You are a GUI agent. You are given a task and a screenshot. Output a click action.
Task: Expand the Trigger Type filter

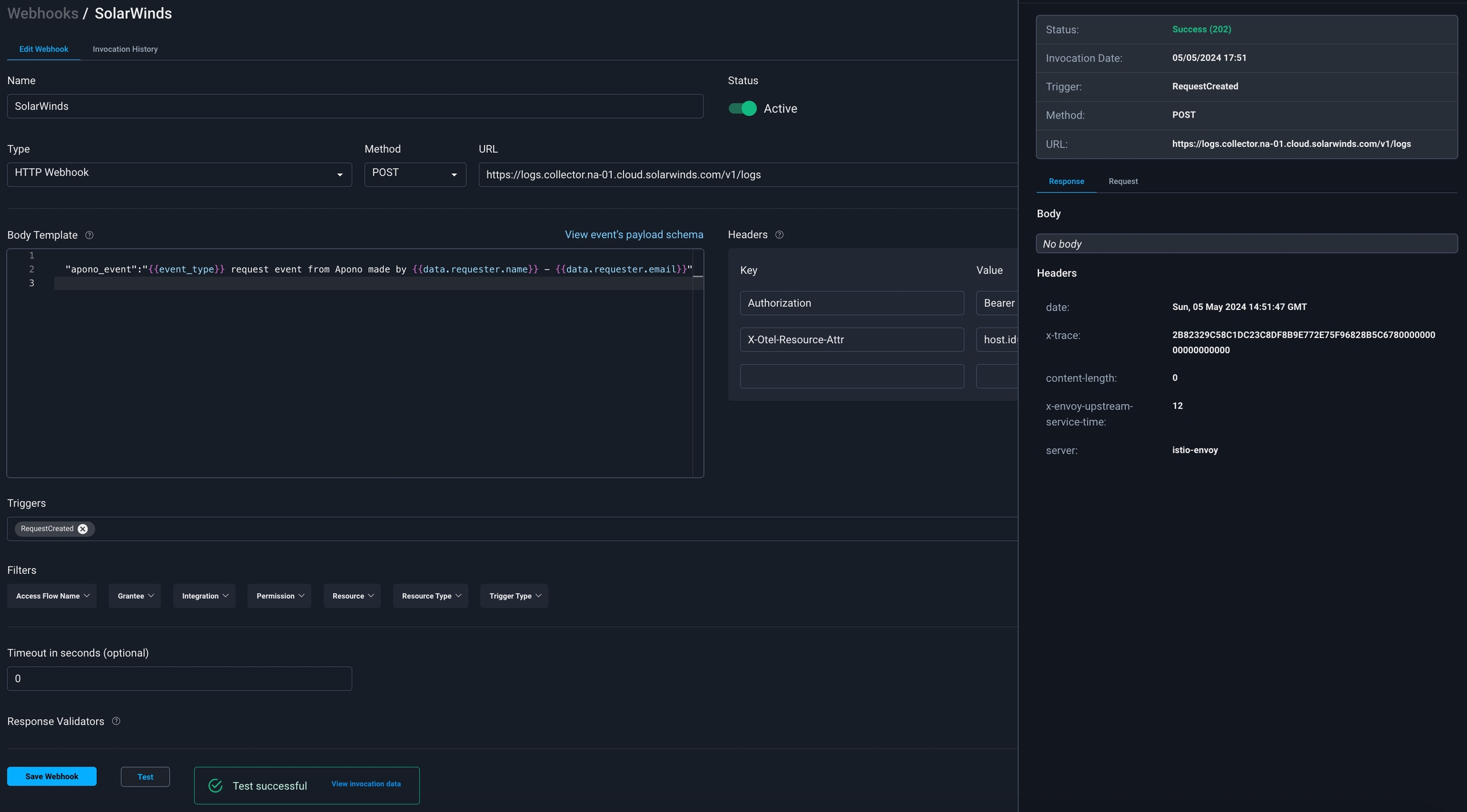(x=514, y=596)
